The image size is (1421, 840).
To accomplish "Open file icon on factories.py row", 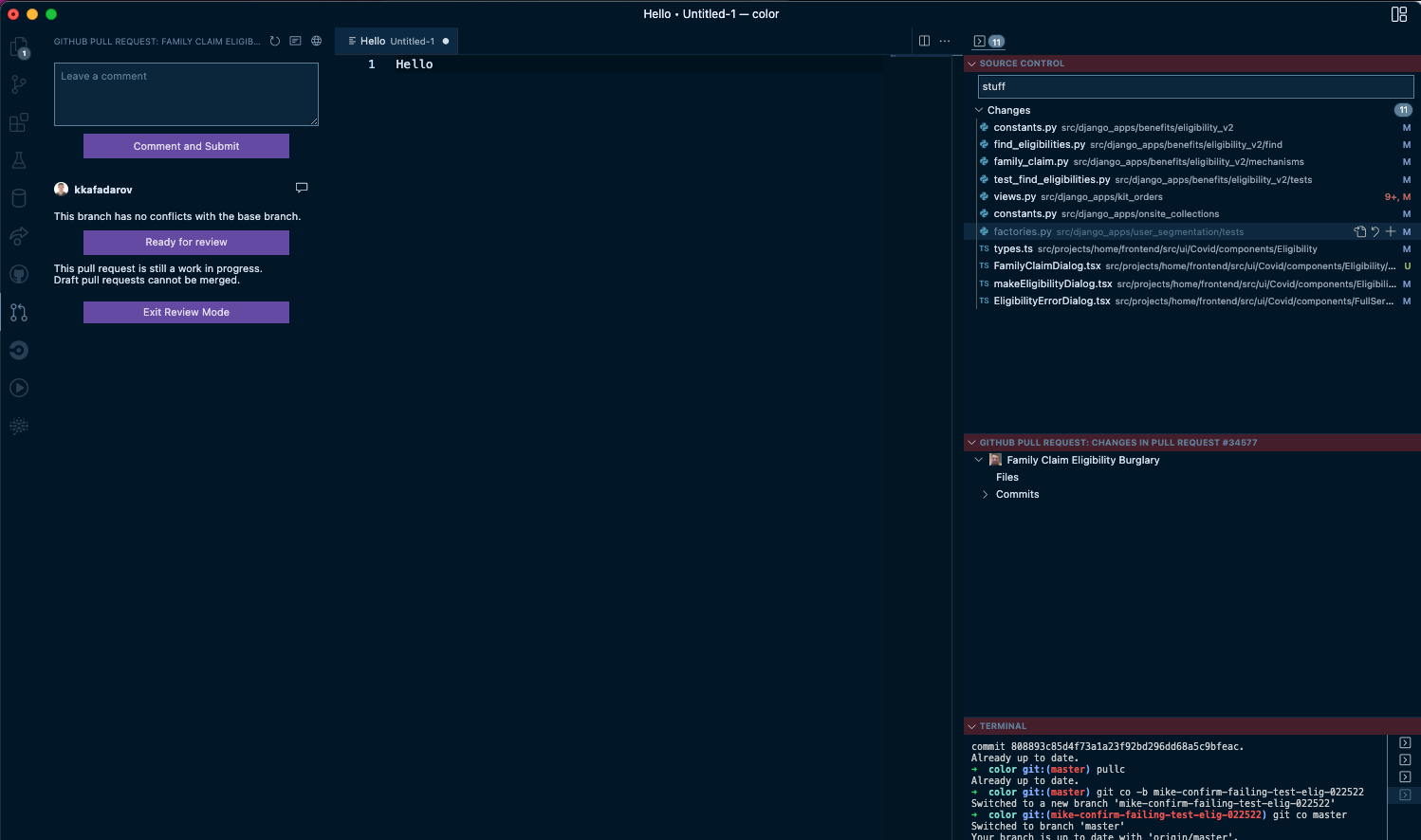I will tap(1360, 231).
